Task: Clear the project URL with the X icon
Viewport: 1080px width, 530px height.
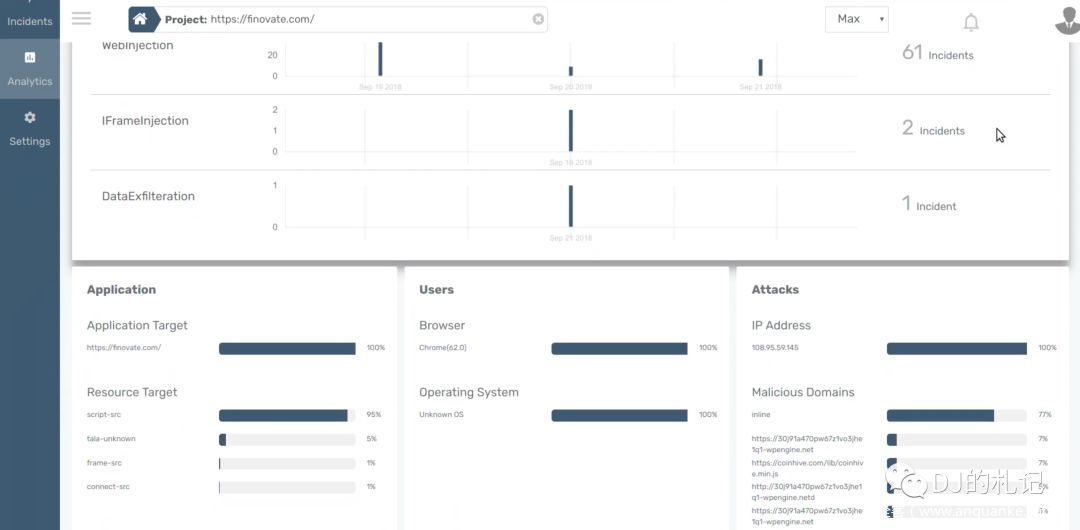Action: (538, 19)
